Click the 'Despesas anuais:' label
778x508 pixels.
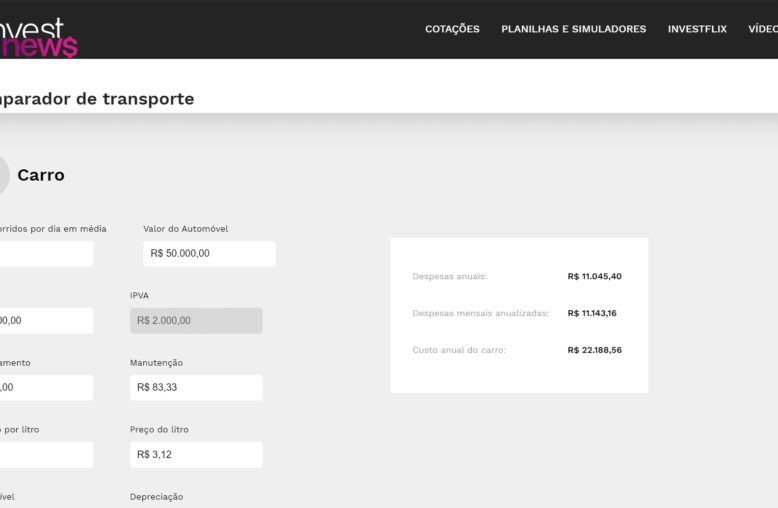click(x=450, y=276)
